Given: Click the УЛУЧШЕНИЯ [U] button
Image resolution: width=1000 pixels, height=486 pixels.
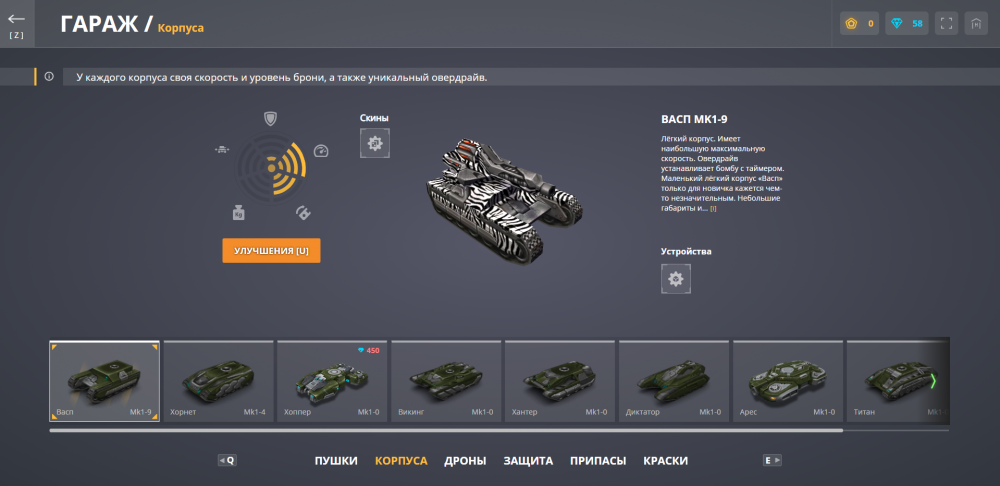Looking at the screenshot, I should pyautogui.click(x=271, y=251).
